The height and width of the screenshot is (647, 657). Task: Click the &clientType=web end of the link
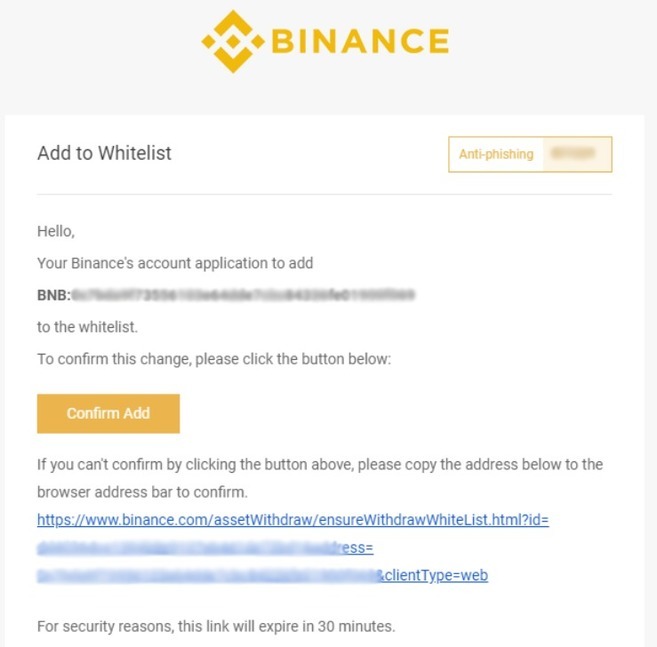pyautogui.click(x=432, y=575)
